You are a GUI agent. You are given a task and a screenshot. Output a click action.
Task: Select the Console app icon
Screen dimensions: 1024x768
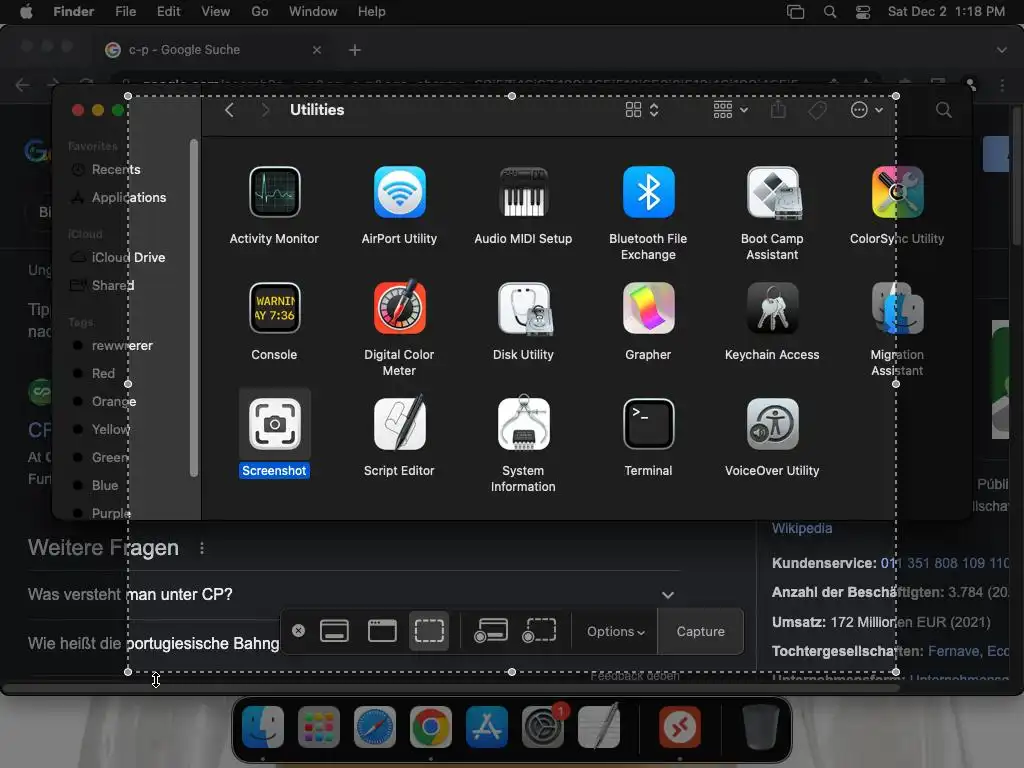[x=274, y=308]
